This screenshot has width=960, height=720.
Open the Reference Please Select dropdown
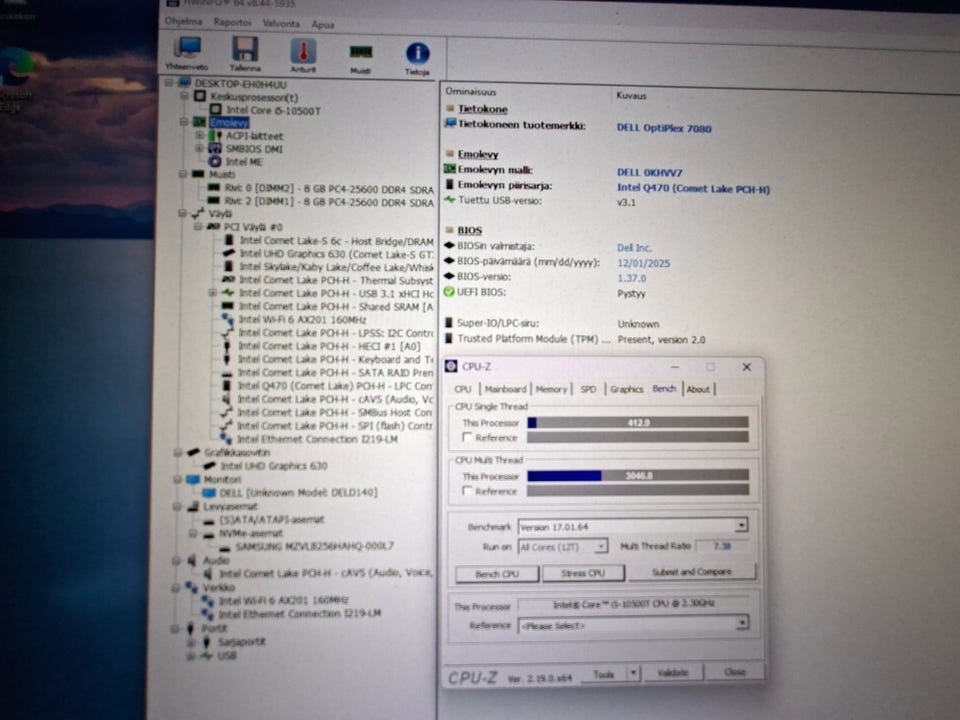point(742,623)
